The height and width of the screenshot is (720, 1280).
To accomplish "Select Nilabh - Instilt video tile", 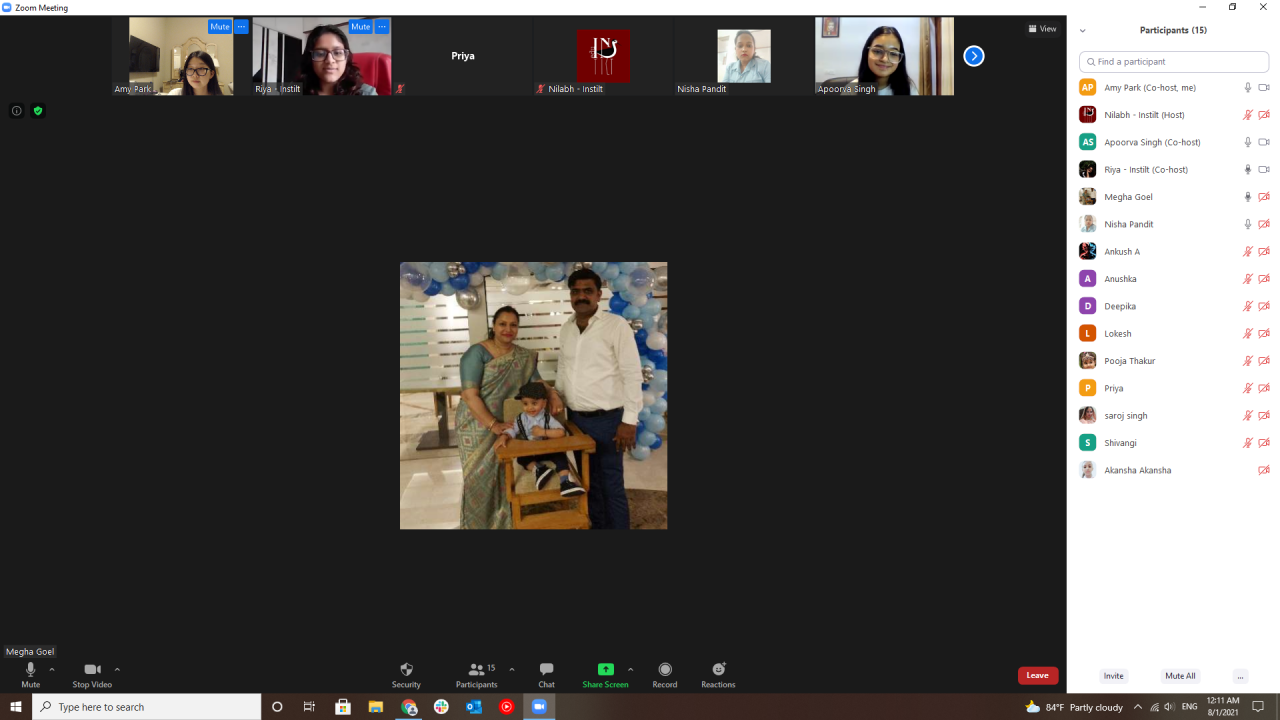I will [603, 56].
